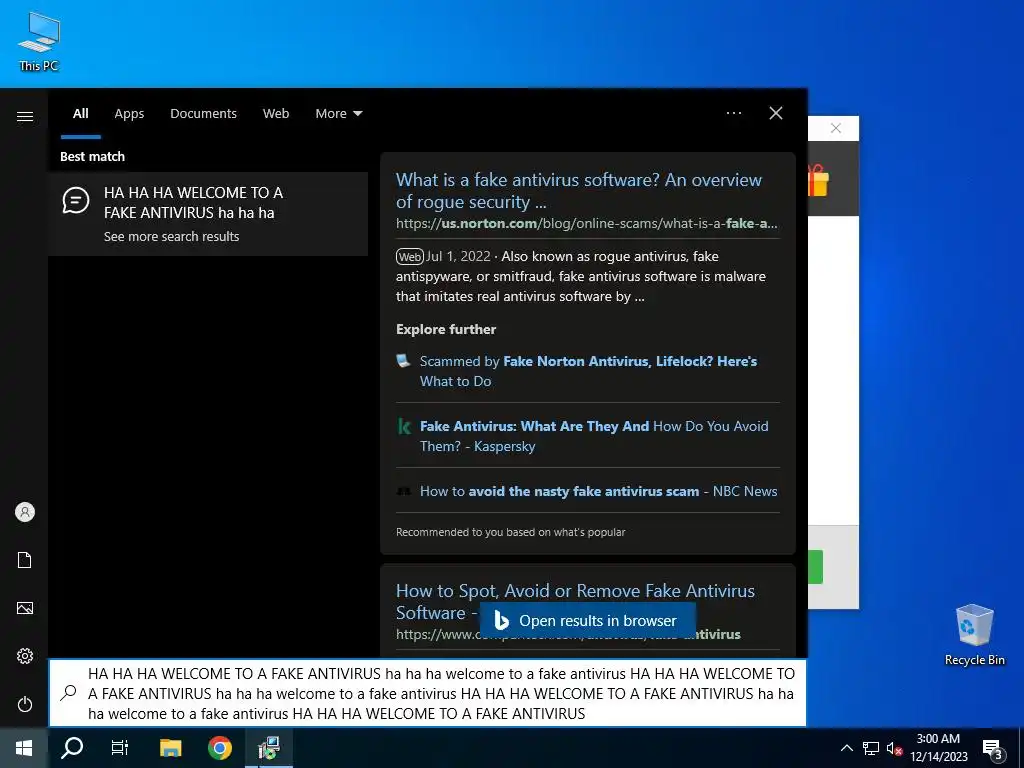Close the search panel with the X

coord(776,113)
